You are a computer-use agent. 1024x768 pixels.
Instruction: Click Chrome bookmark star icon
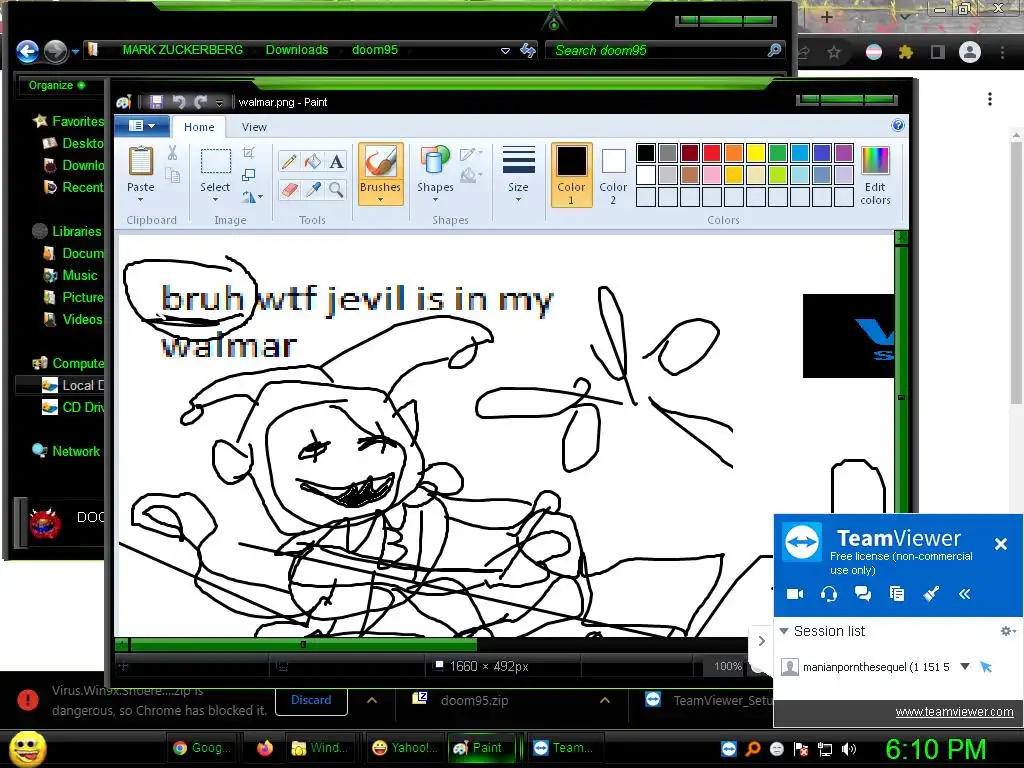point(834,52)
